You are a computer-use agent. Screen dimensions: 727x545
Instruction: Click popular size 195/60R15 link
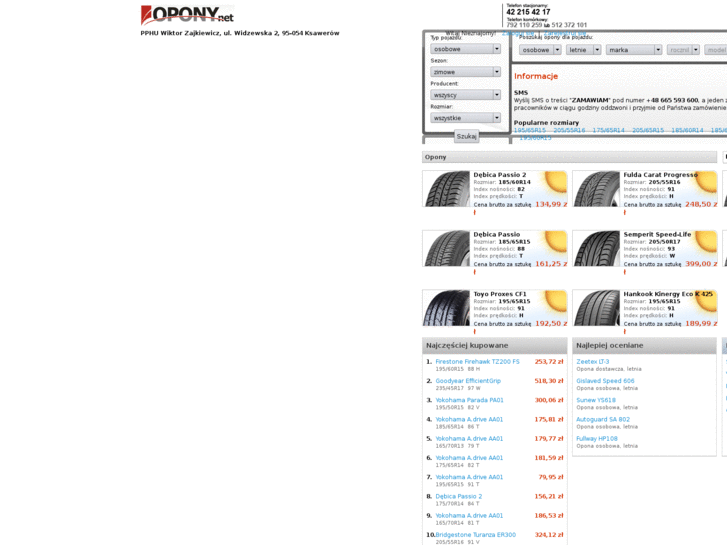[x=535, y=138]
